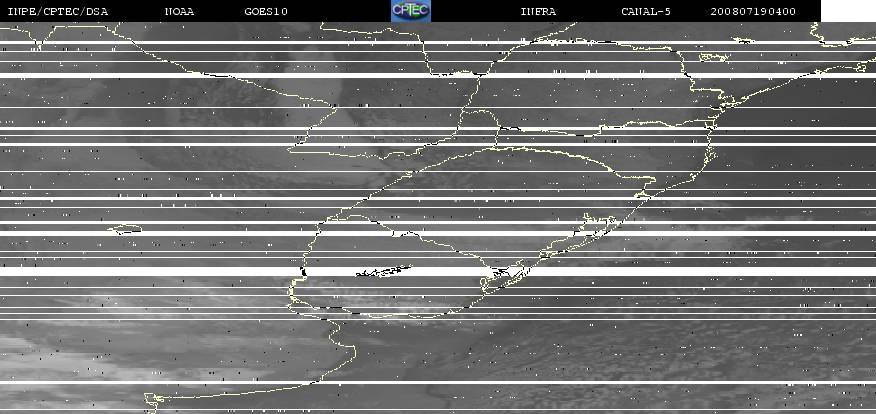Select the NOAA label in the header

click(x=180, y=11)
